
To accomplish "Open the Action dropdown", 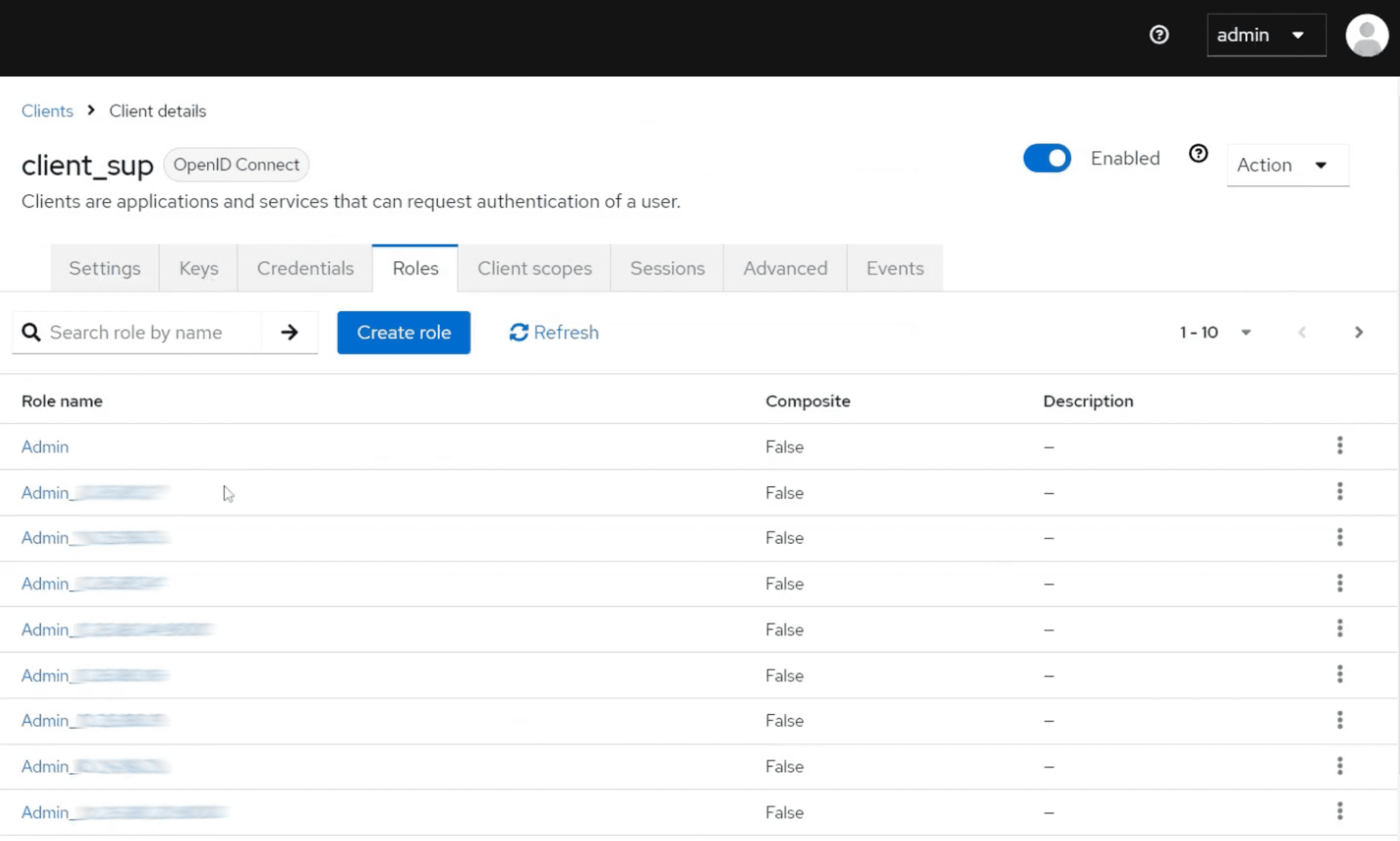I will (1287, 165).
